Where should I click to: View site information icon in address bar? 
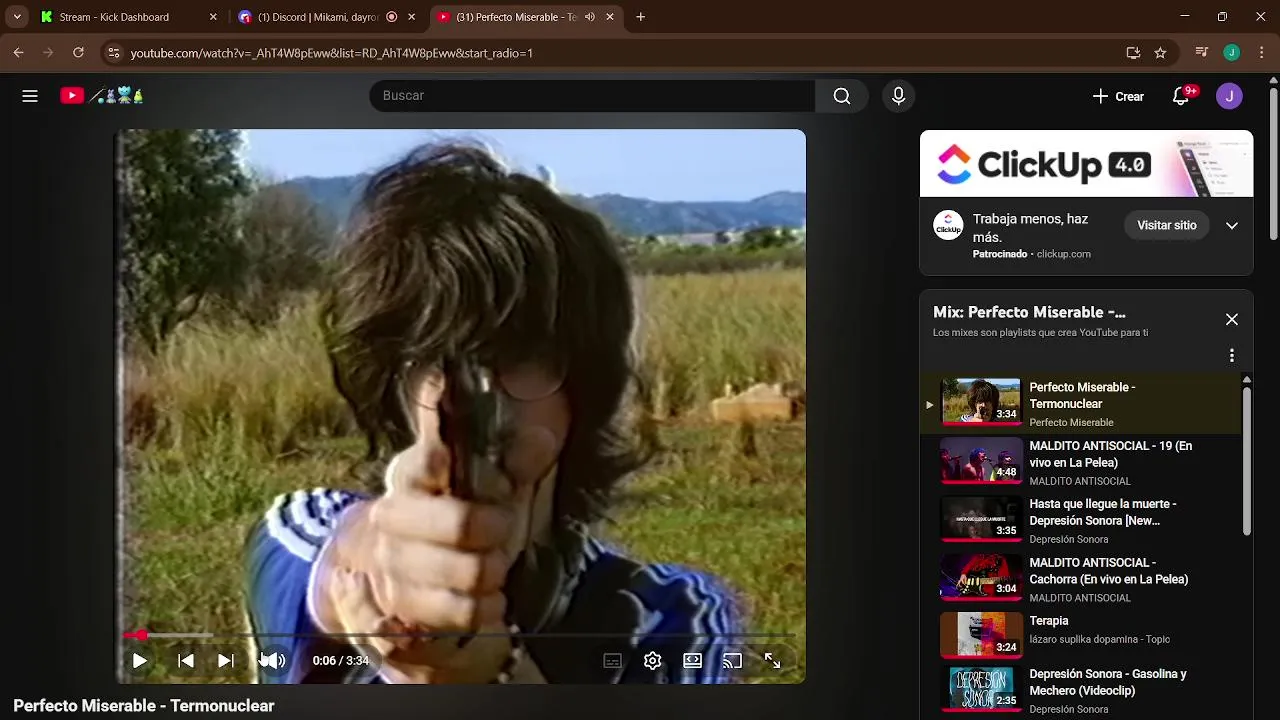pyautogui.click(x=114, y=53)
